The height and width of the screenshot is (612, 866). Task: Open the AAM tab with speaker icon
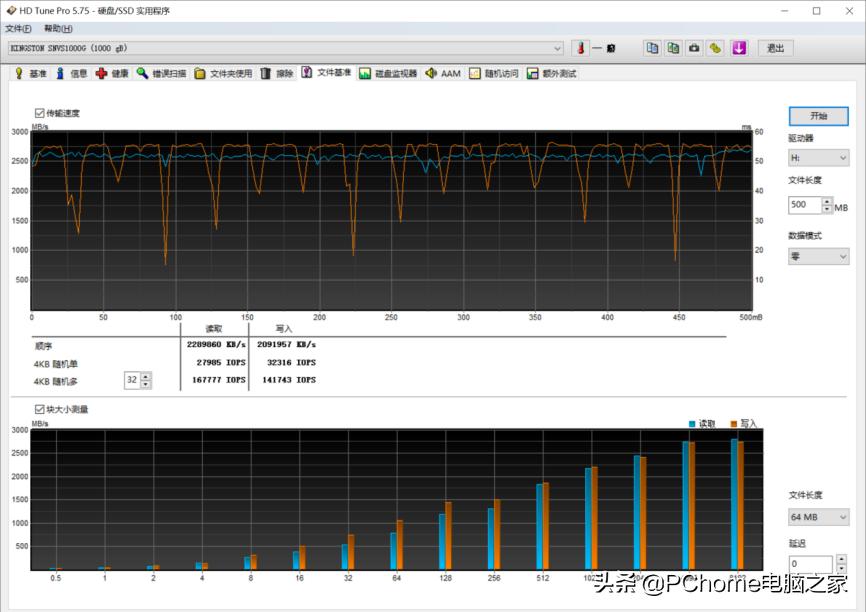click(443, 73)
